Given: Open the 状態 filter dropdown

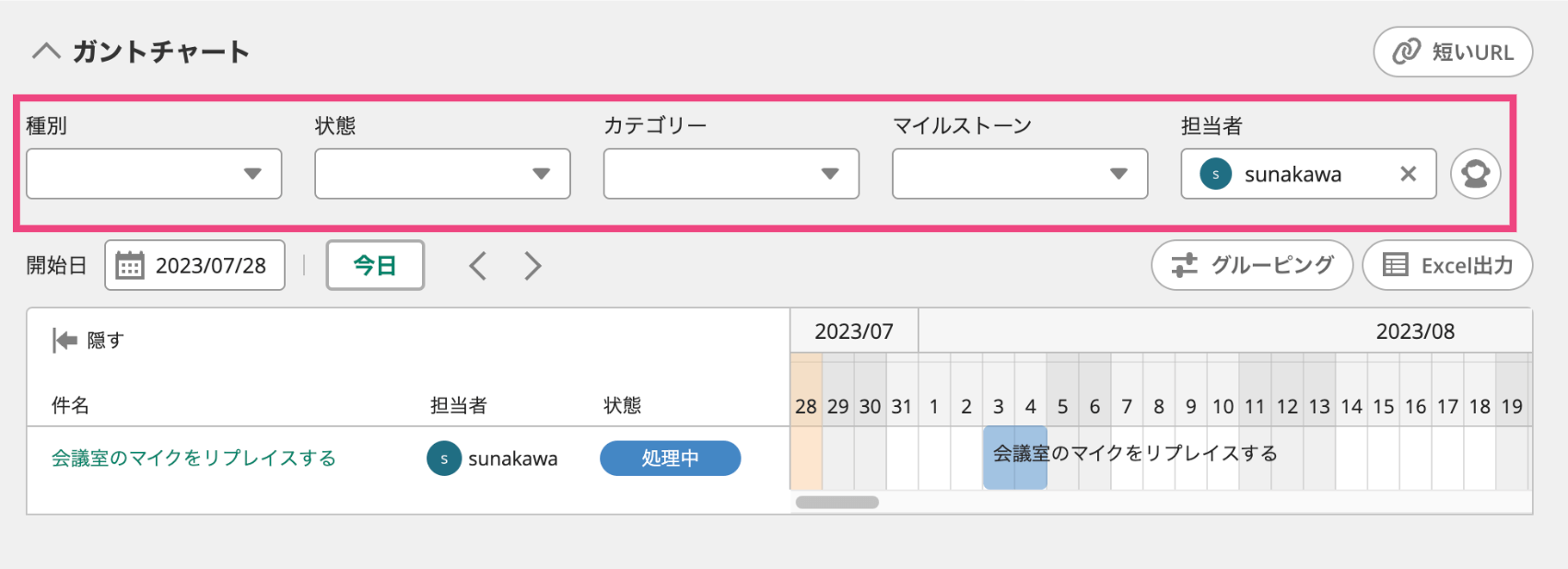Looking at the screenshot, I should coord(442,174).
